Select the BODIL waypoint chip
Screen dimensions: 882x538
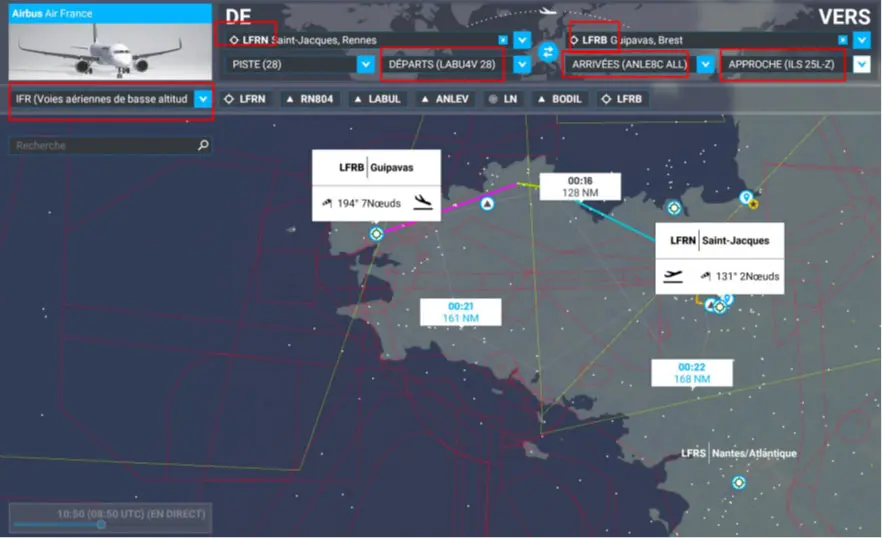click(560, 99)
